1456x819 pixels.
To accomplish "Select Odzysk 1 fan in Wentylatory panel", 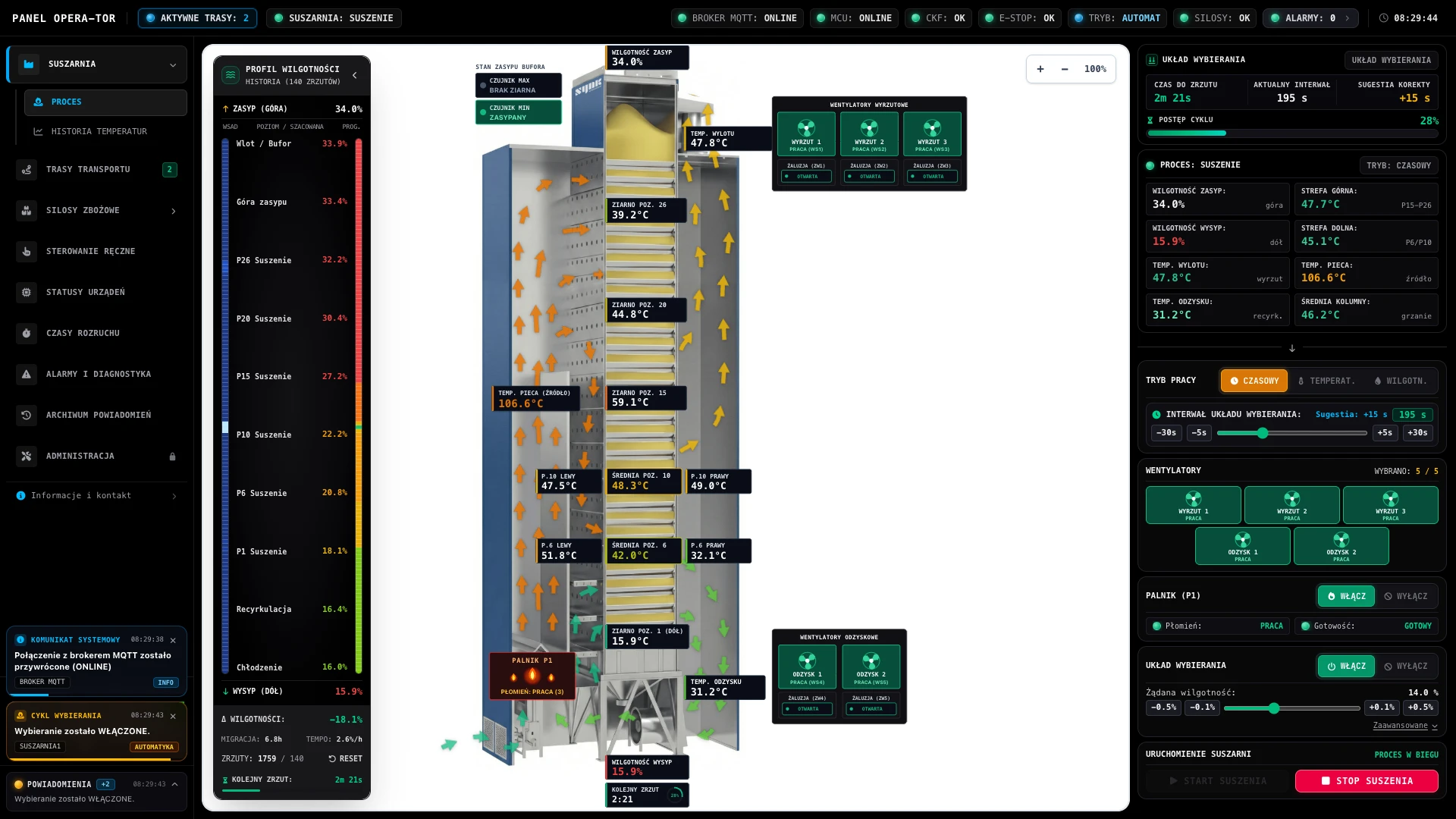I will 1242,546.
